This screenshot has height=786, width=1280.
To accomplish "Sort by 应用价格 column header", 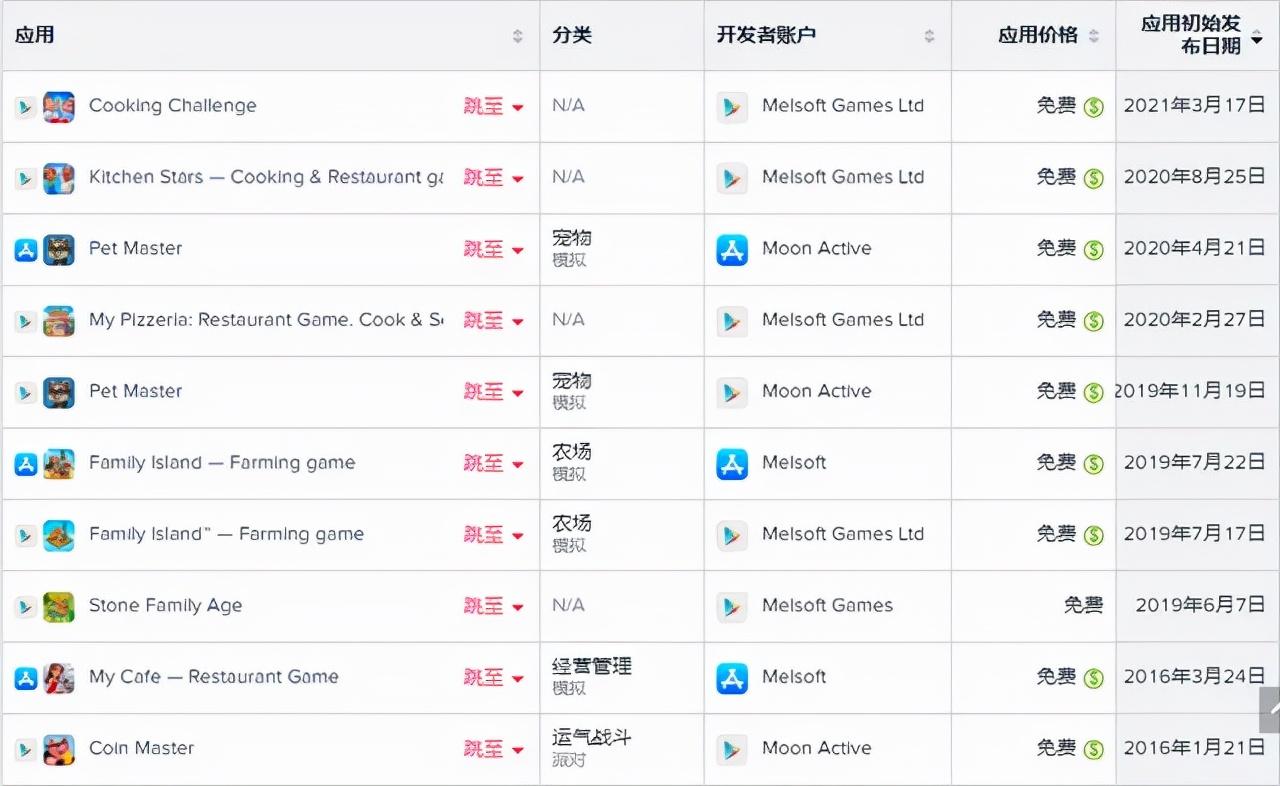I will (1034, 35).
